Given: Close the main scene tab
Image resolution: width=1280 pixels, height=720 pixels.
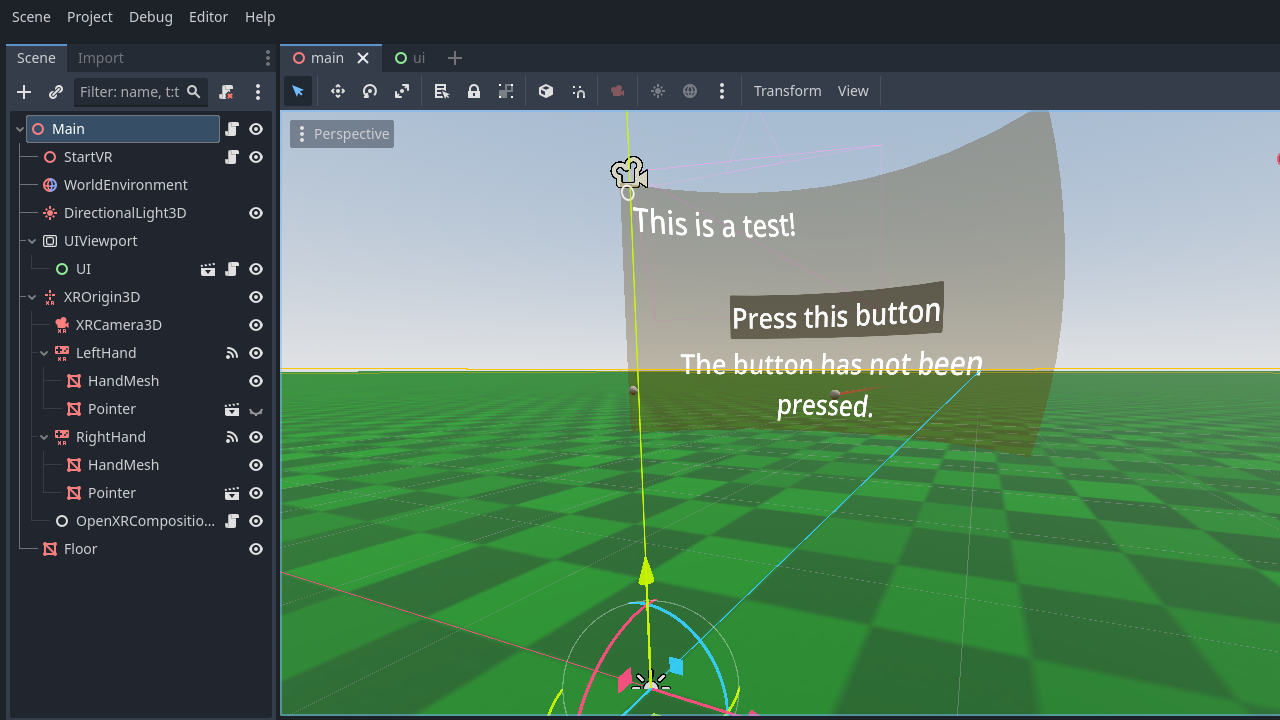Looking at the screenshot, I should tap(363, 58).
